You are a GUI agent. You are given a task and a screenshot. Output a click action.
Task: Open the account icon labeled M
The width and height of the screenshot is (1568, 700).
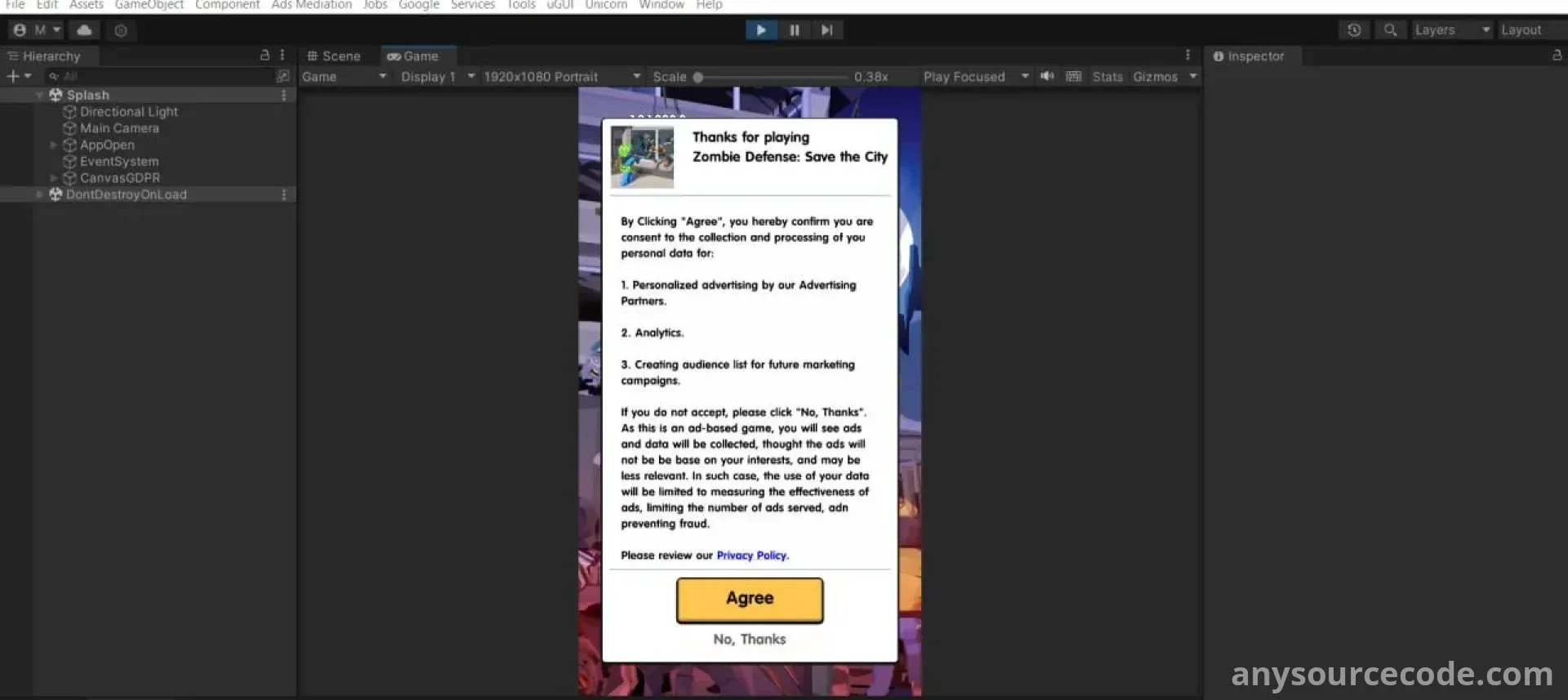36,30
